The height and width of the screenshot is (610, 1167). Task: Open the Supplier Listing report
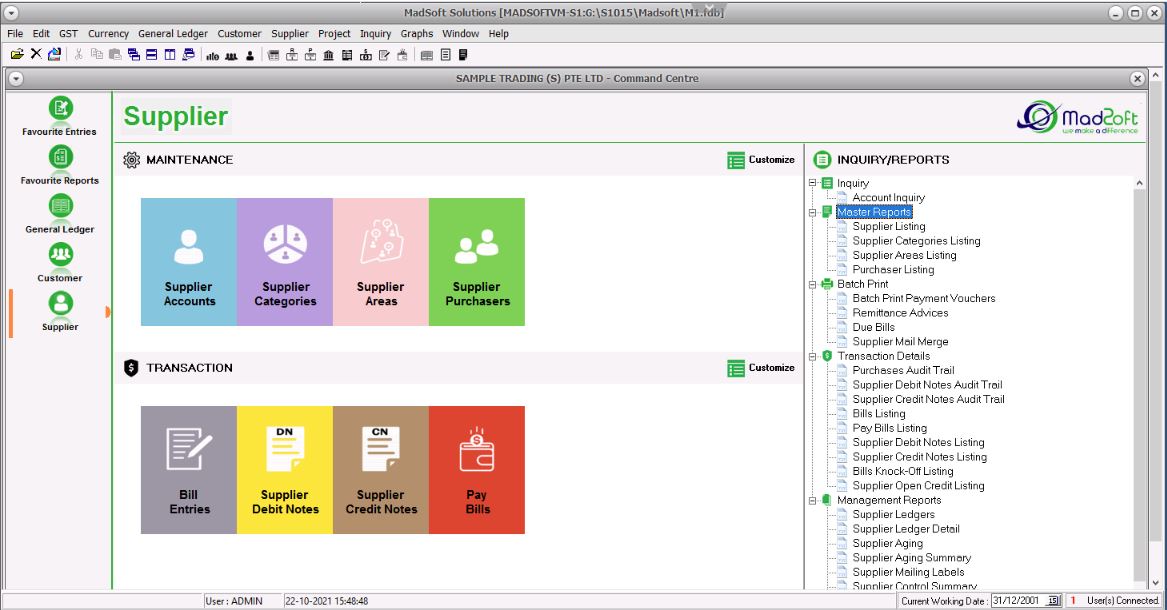889,226
